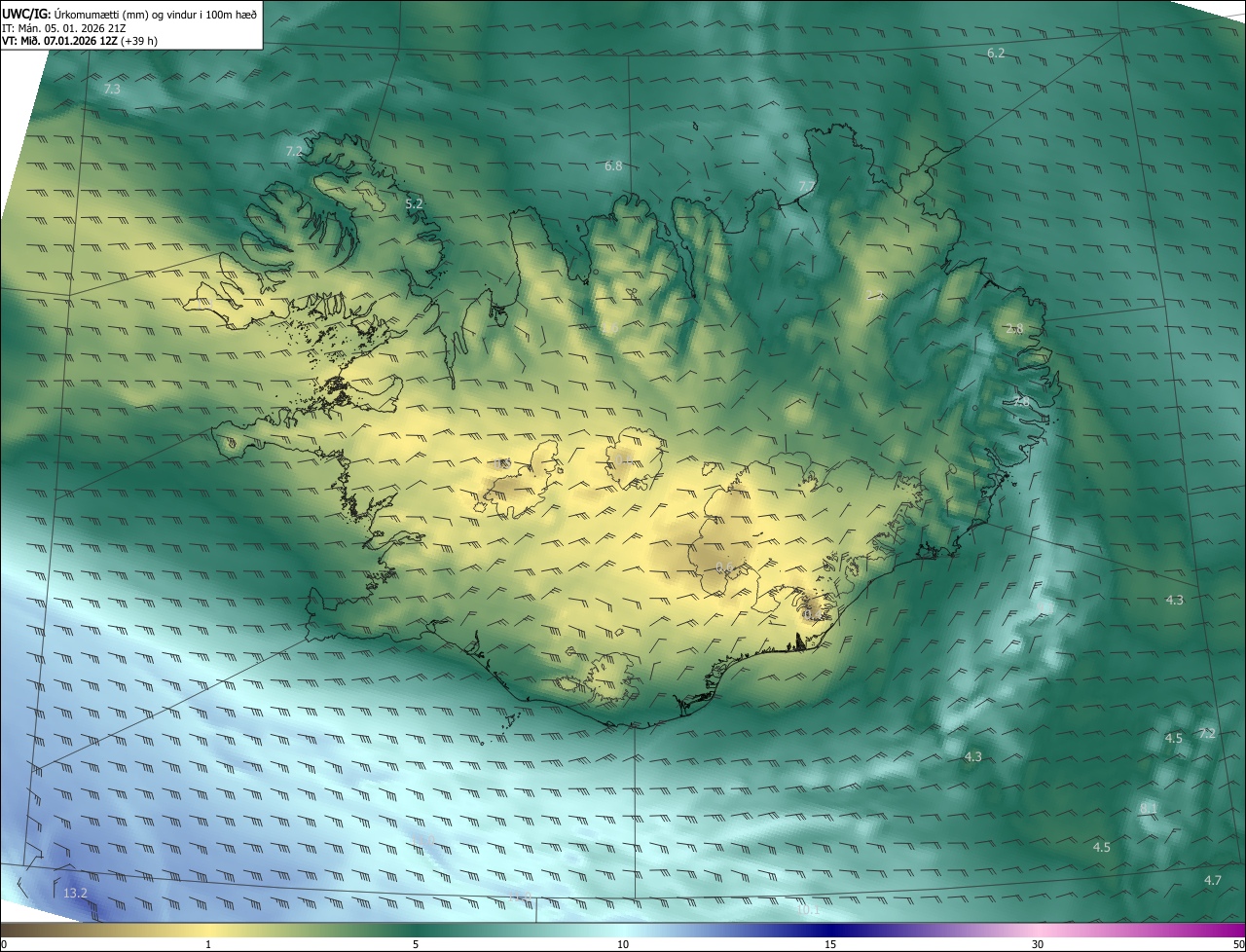Click the precipitation color scale bar

pyautogui.click(x=623, y=930)
